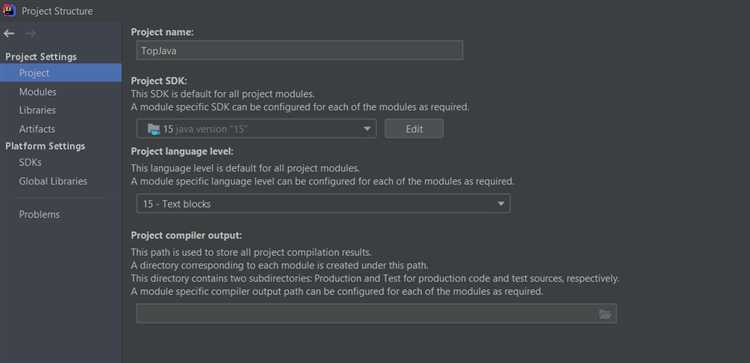750x363 pixels.
Task: Open the Libraries settings page
Action: tap(37, 110)
